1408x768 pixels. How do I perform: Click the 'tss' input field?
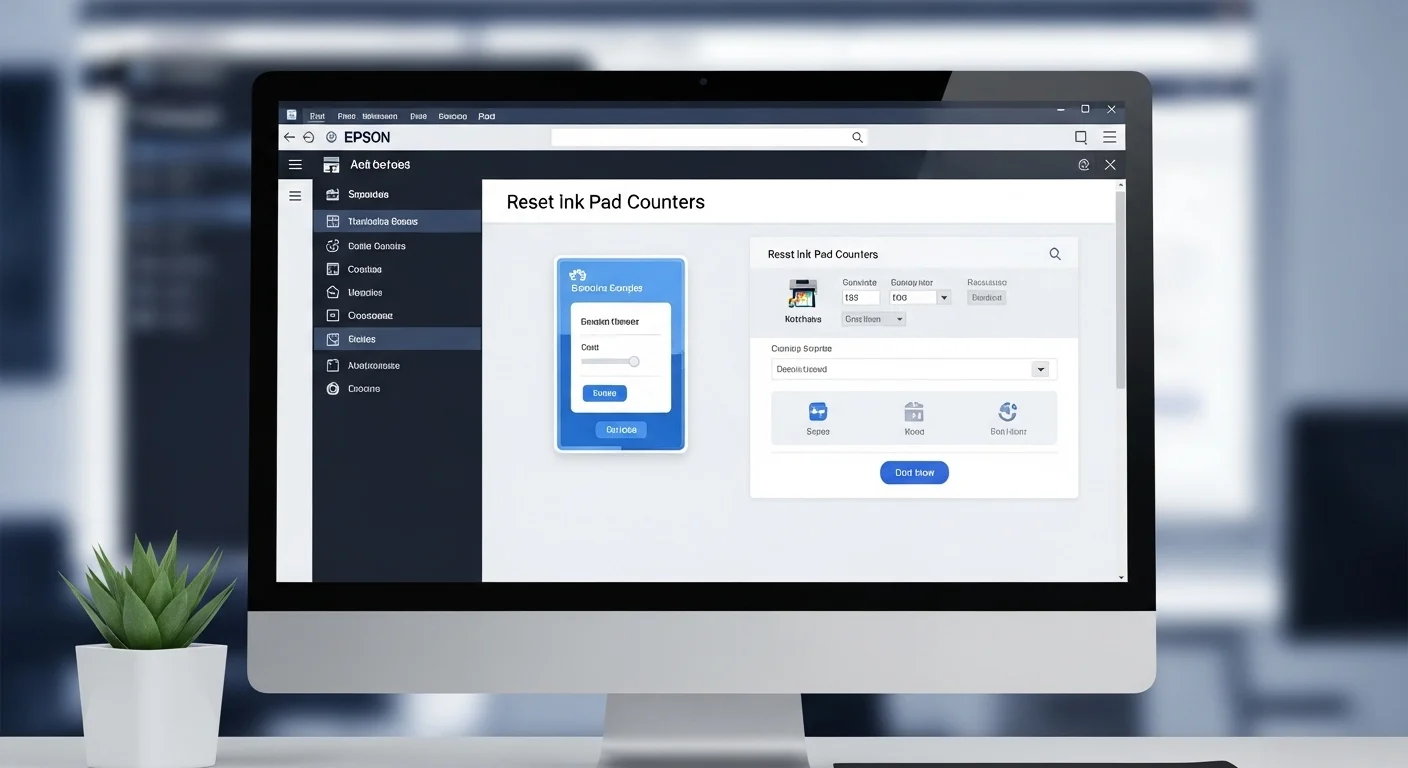pos(861,297)
